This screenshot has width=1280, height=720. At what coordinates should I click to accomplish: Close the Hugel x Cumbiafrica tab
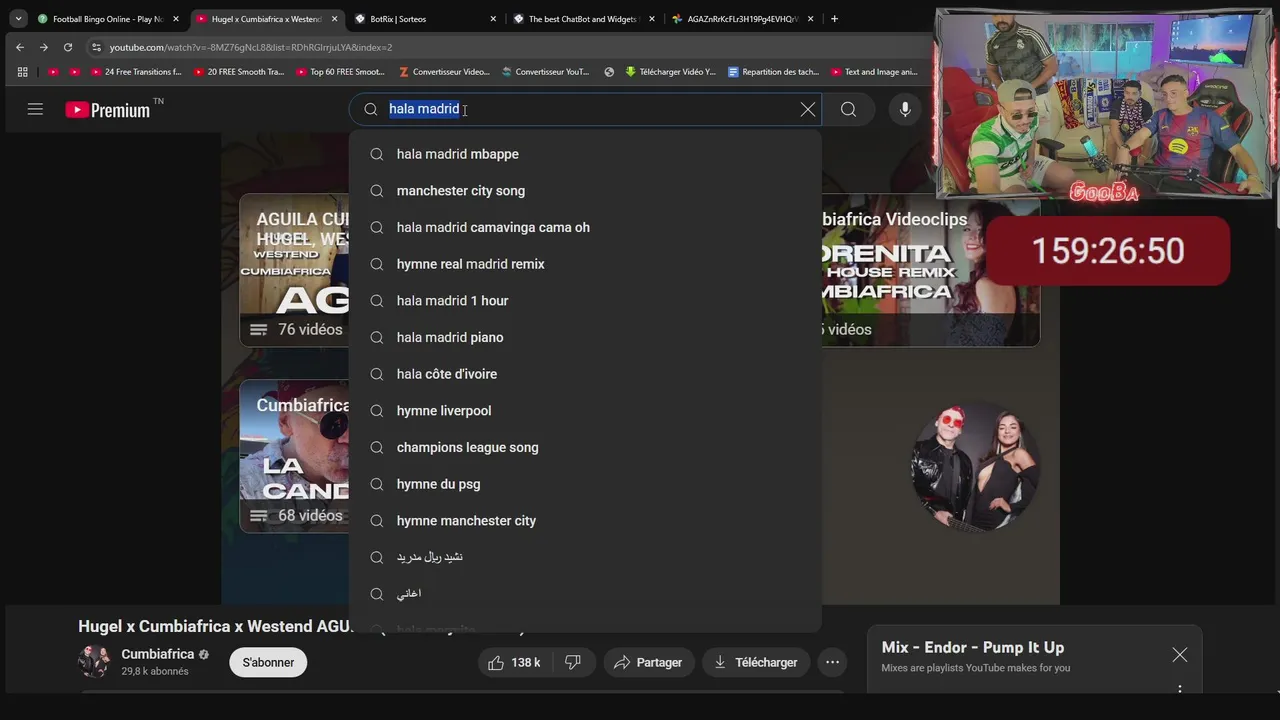coord(334,19)
